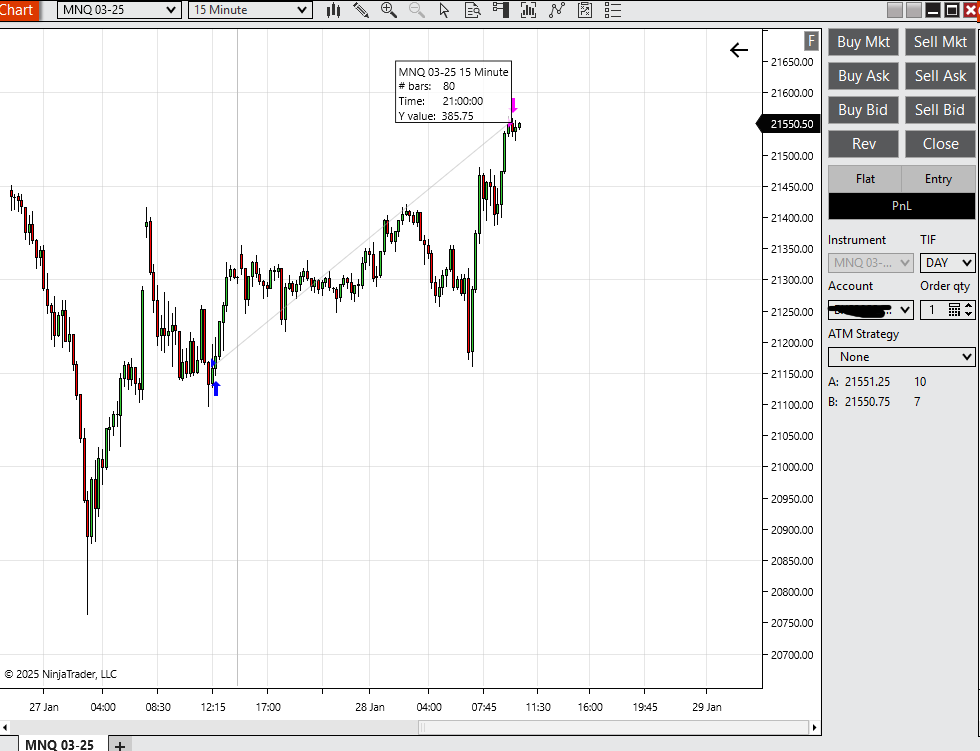Click the zoom in magnifier icon

pyautogui.click(x=389, y=10)
